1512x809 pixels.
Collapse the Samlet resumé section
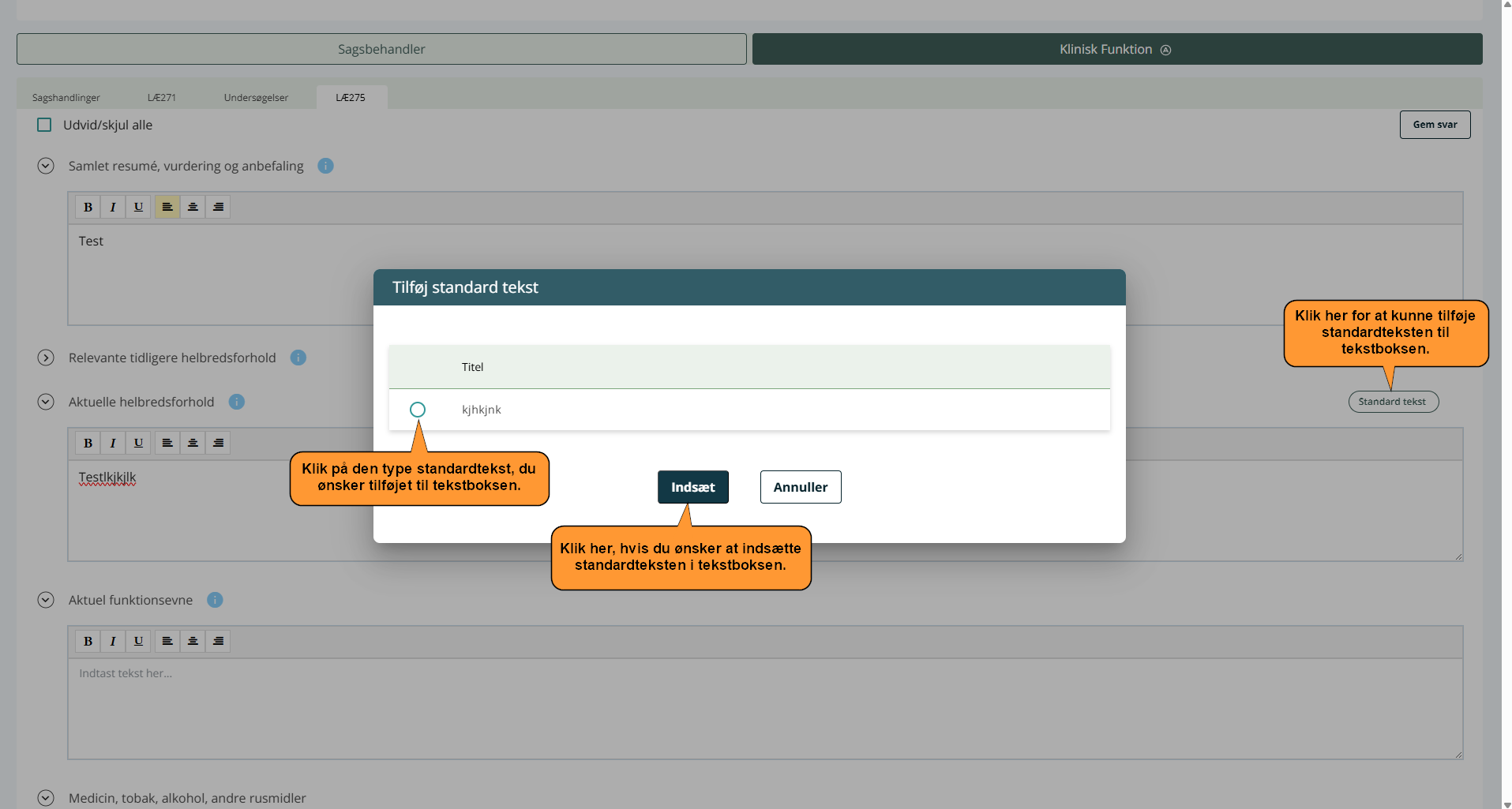pyautogui.click(x=46, y=166)
